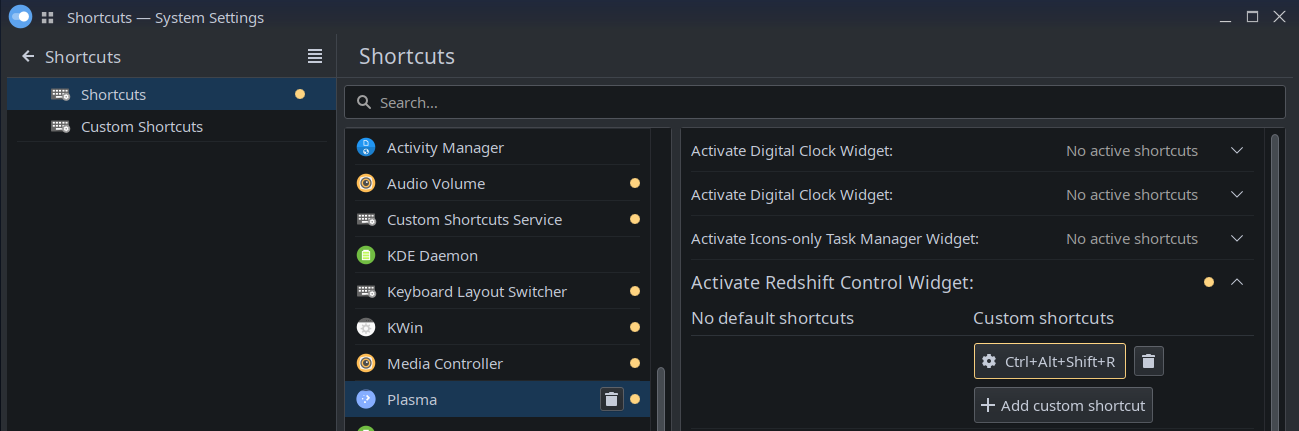Click the Ctrl+Alt+Shift+R shortcut button
The height and width of the screenshot is (431, 1299).
pyautogui.click(x=1049, y=362)
